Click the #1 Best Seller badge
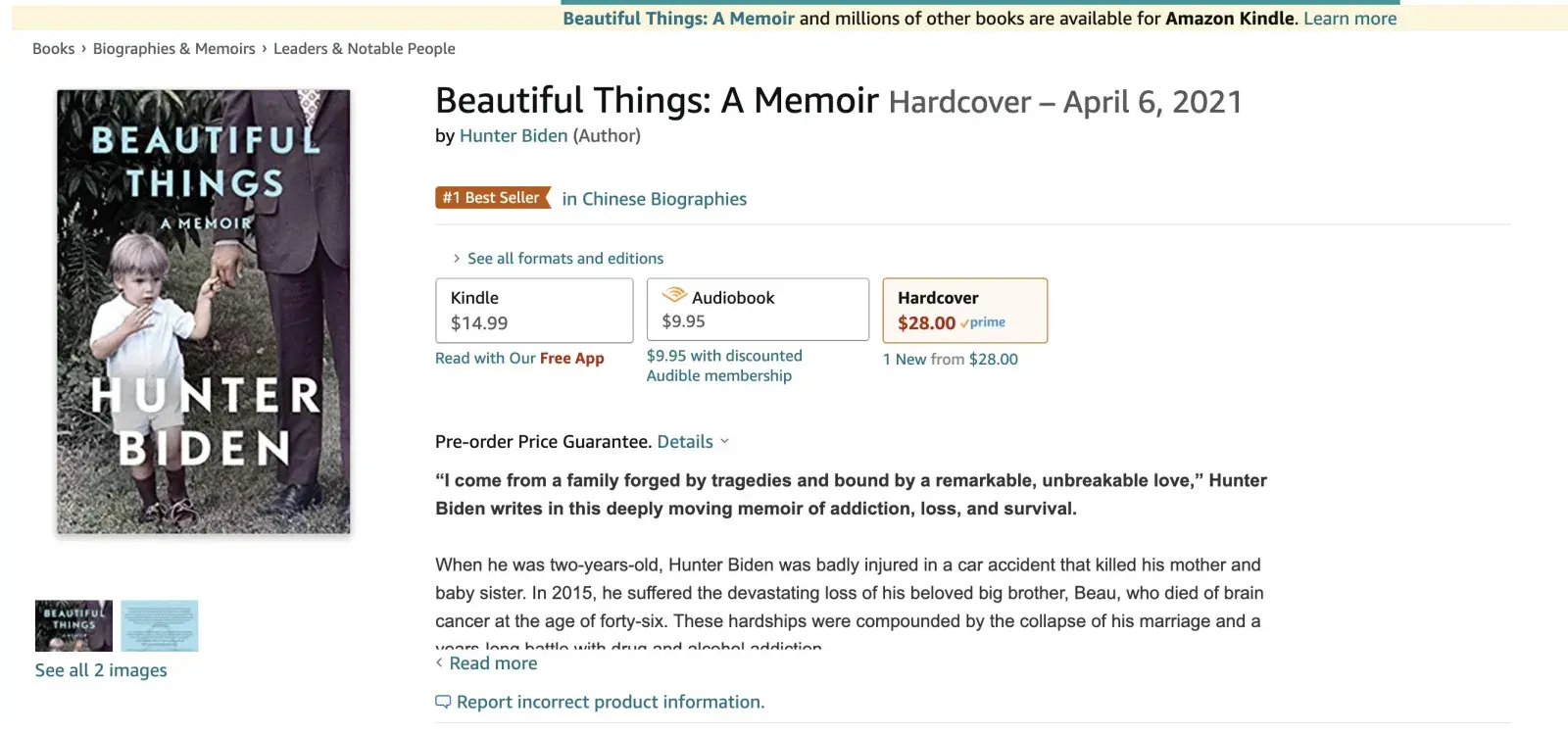Screen dimensions: 1568x735 (x=492, y=198)
